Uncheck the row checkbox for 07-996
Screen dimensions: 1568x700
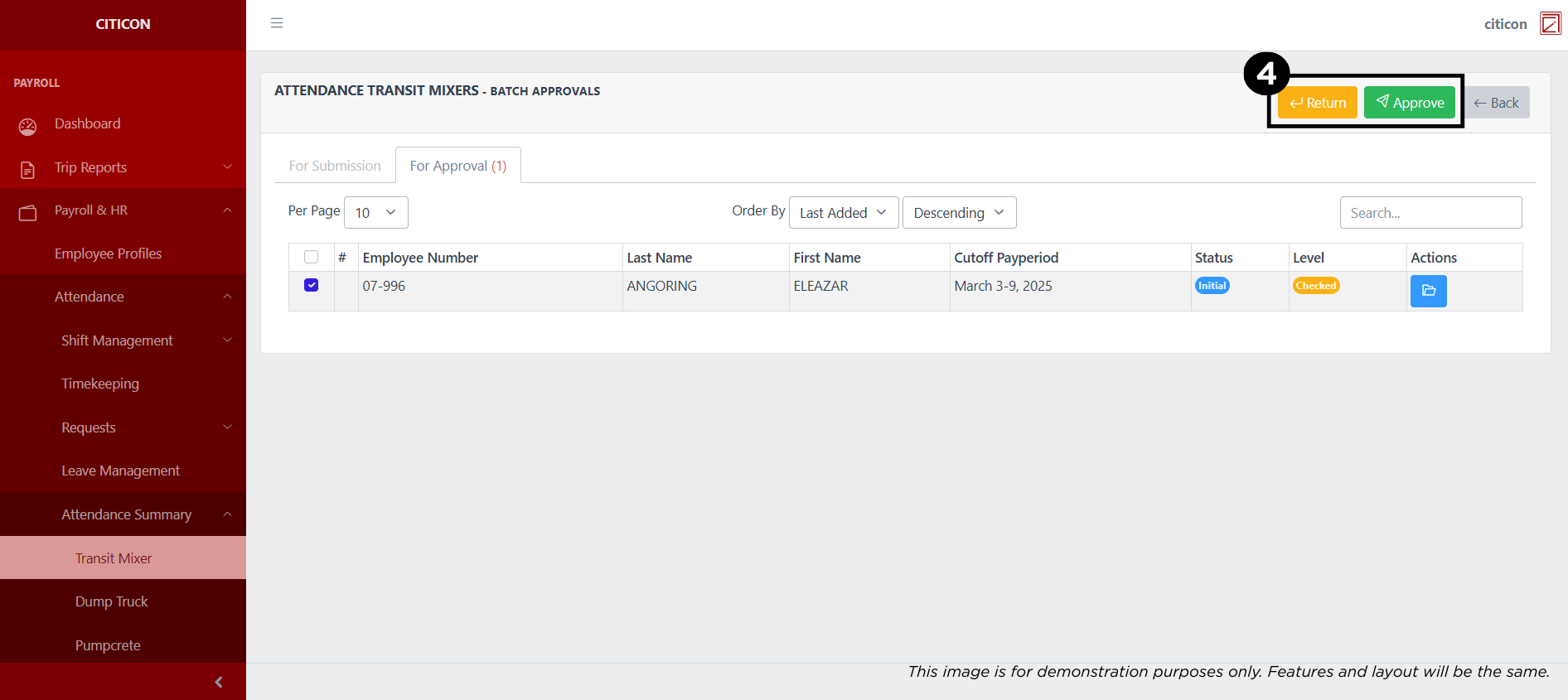[312, 285]
